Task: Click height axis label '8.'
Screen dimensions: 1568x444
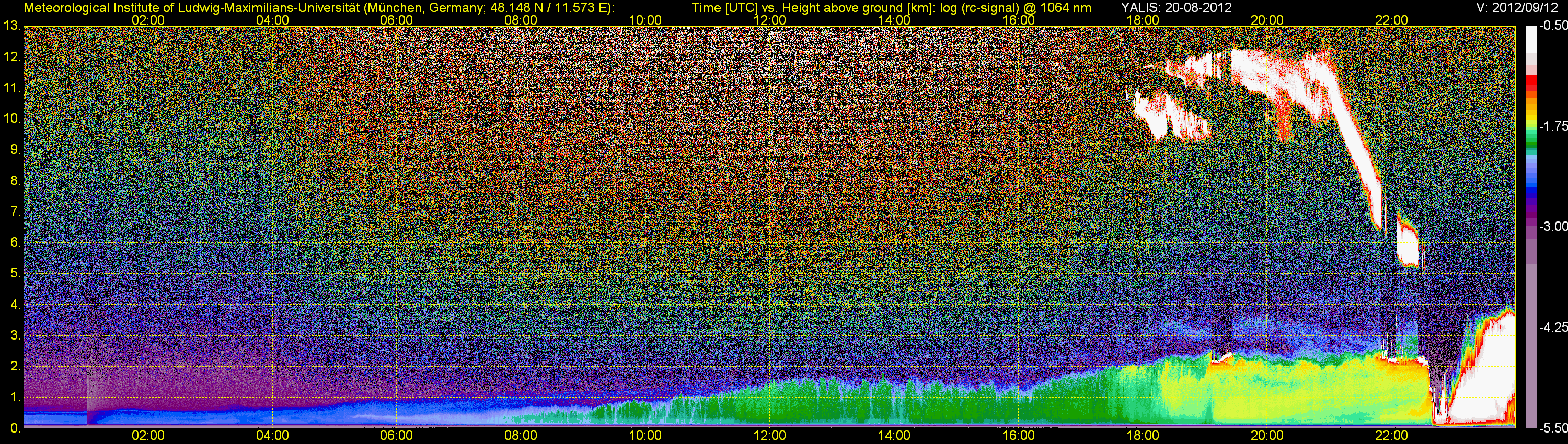Action: click(x=15, y=181)
